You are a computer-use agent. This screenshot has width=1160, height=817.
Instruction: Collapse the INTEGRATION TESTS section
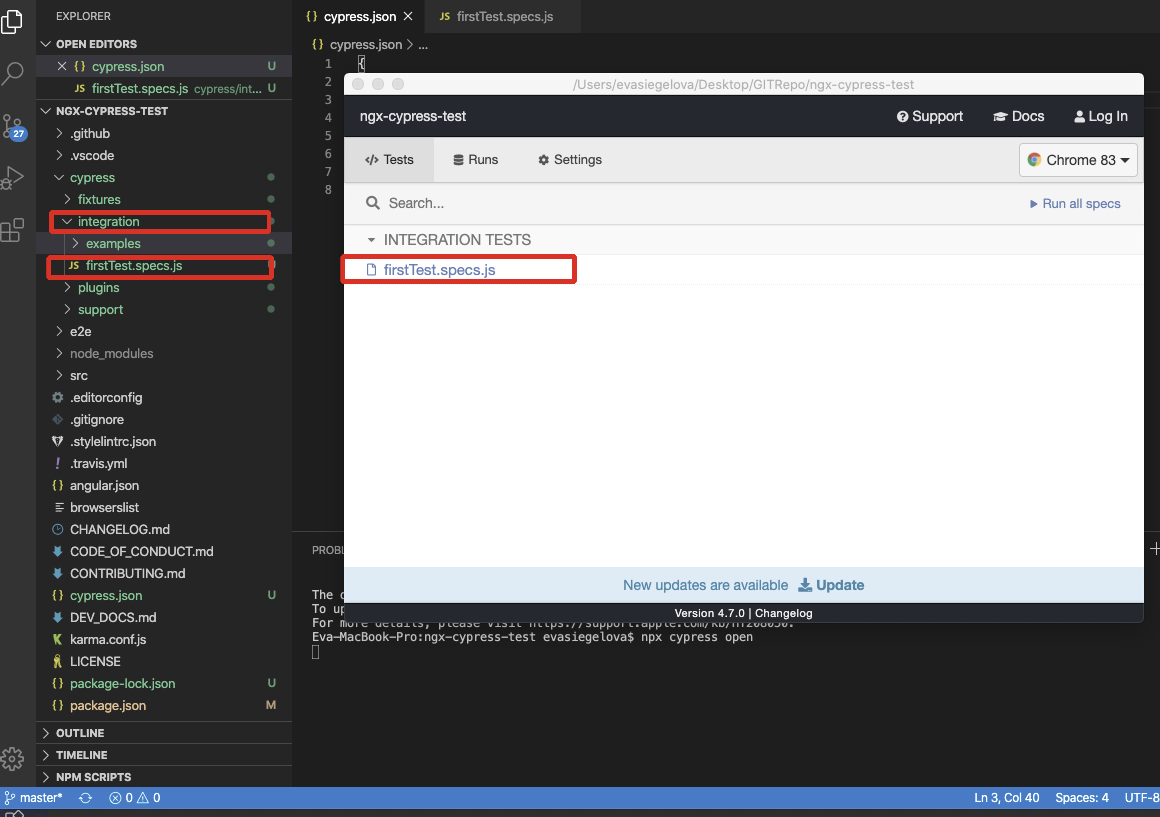pos(371,240)
